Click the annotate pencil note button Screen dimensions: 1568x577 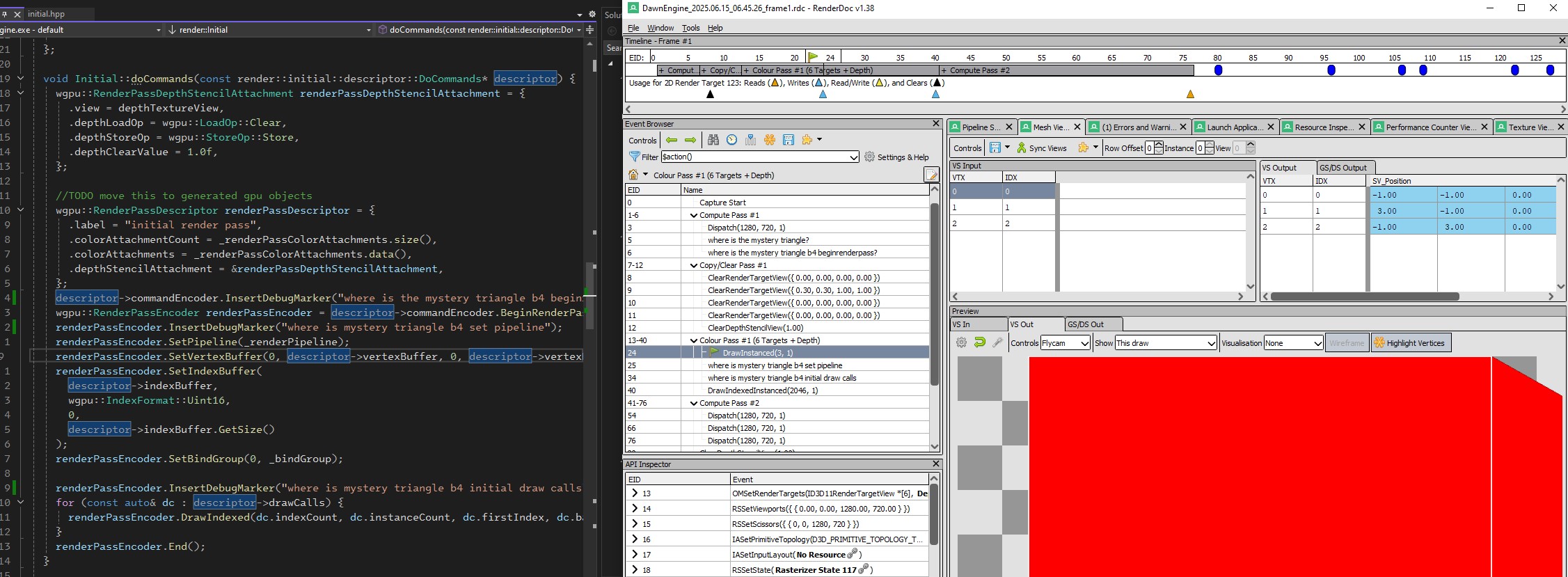click(931, 175)
